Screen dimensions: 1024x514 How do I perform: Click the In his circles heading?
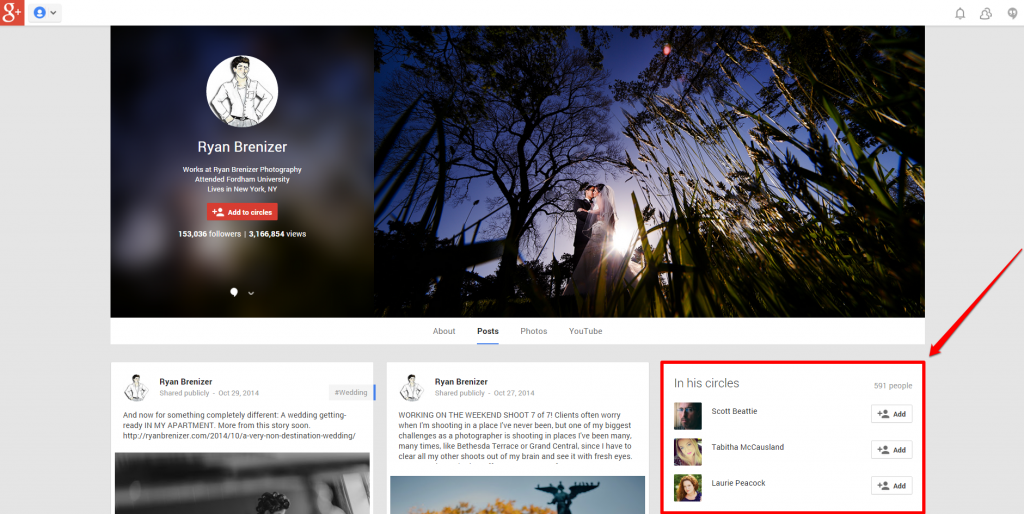pos(707,383)
